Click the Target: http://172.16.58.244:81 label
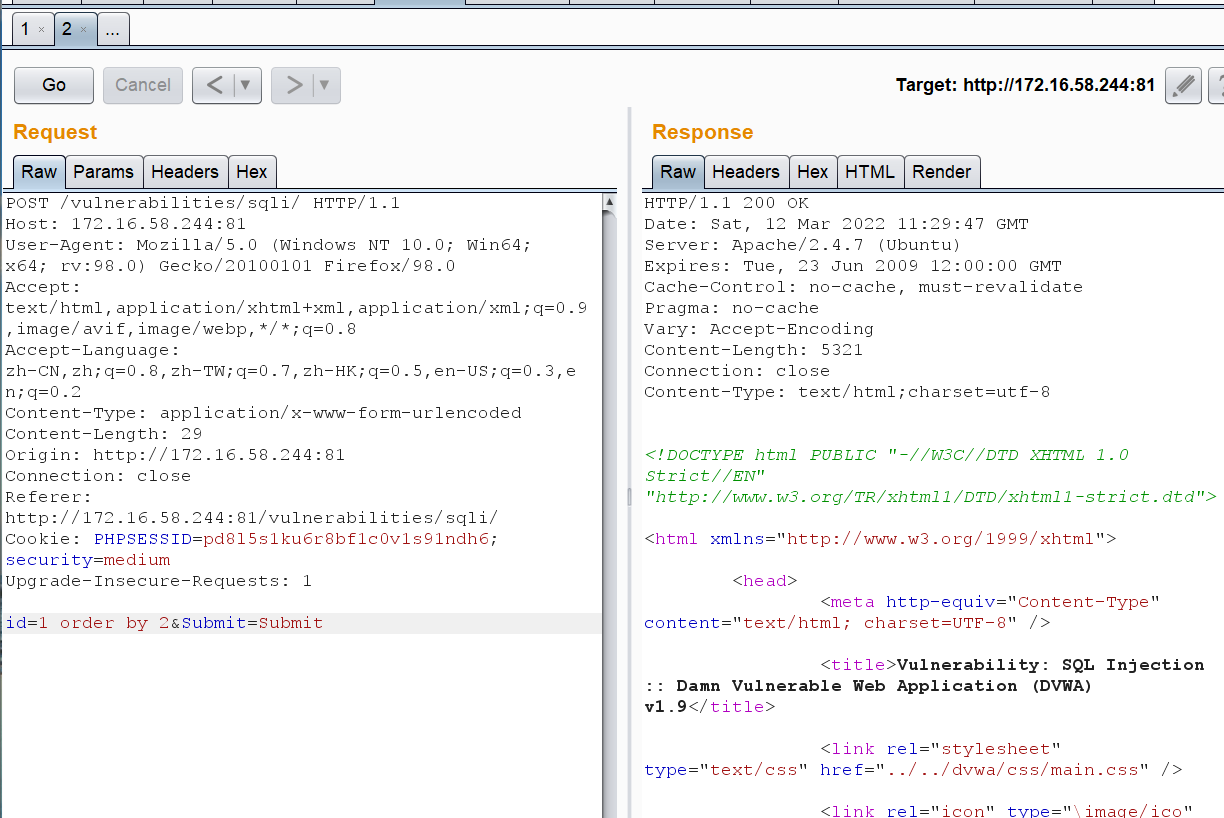The height and width of the screenshot is (818, 1224). pos(1025,86)
